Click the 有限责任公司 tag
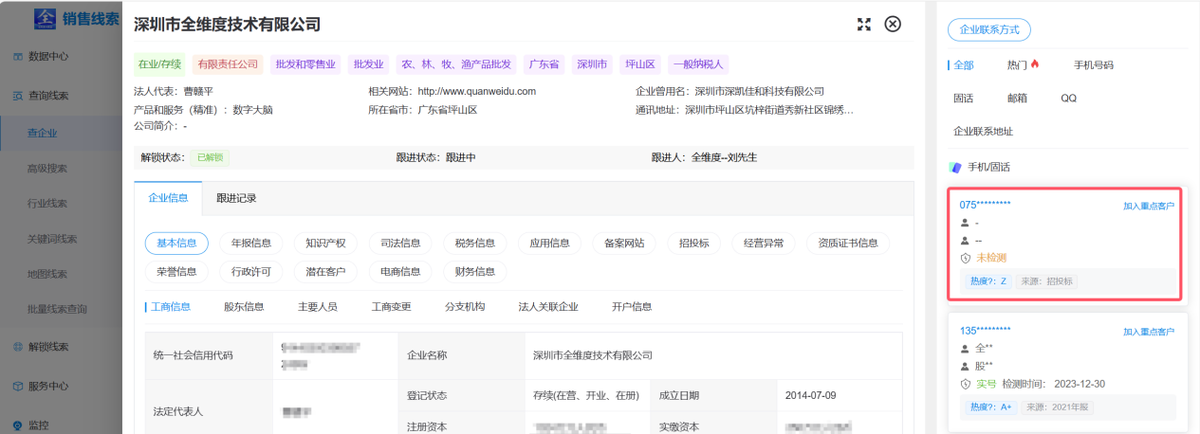Image resolution: width=1200 pixels, height=434 pixels. (x=227, y=64)
